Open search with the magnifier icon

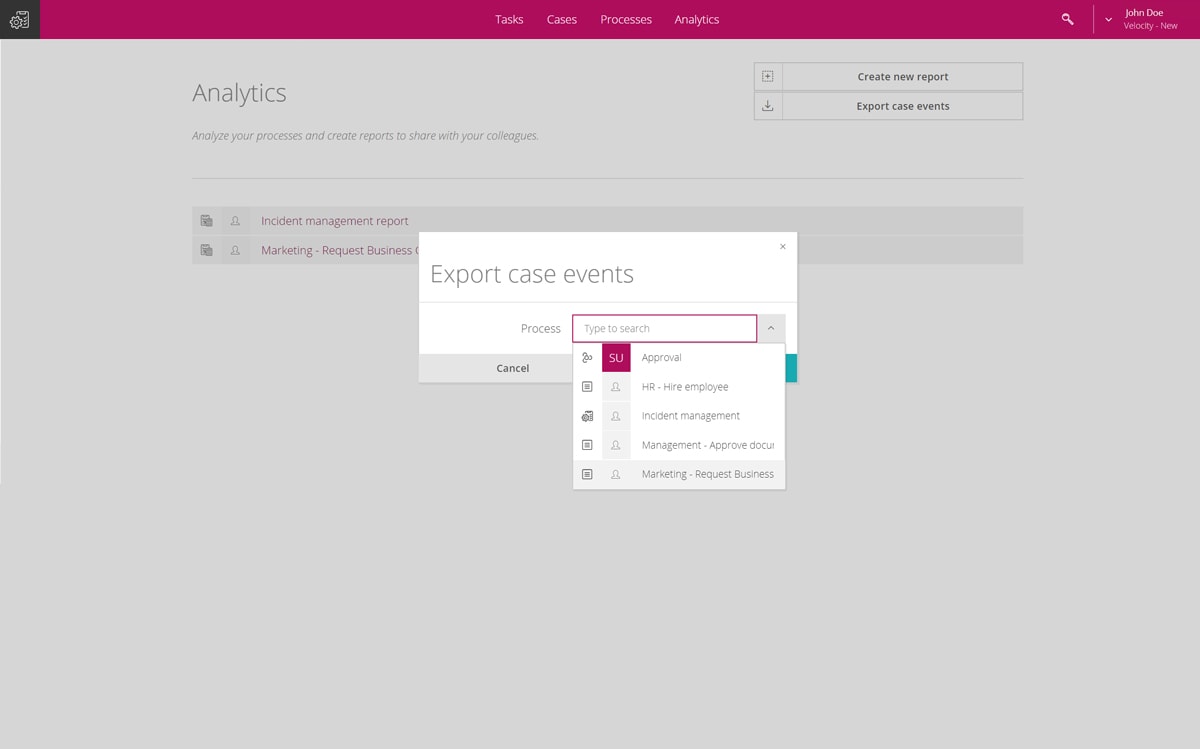coord(1067,19)
